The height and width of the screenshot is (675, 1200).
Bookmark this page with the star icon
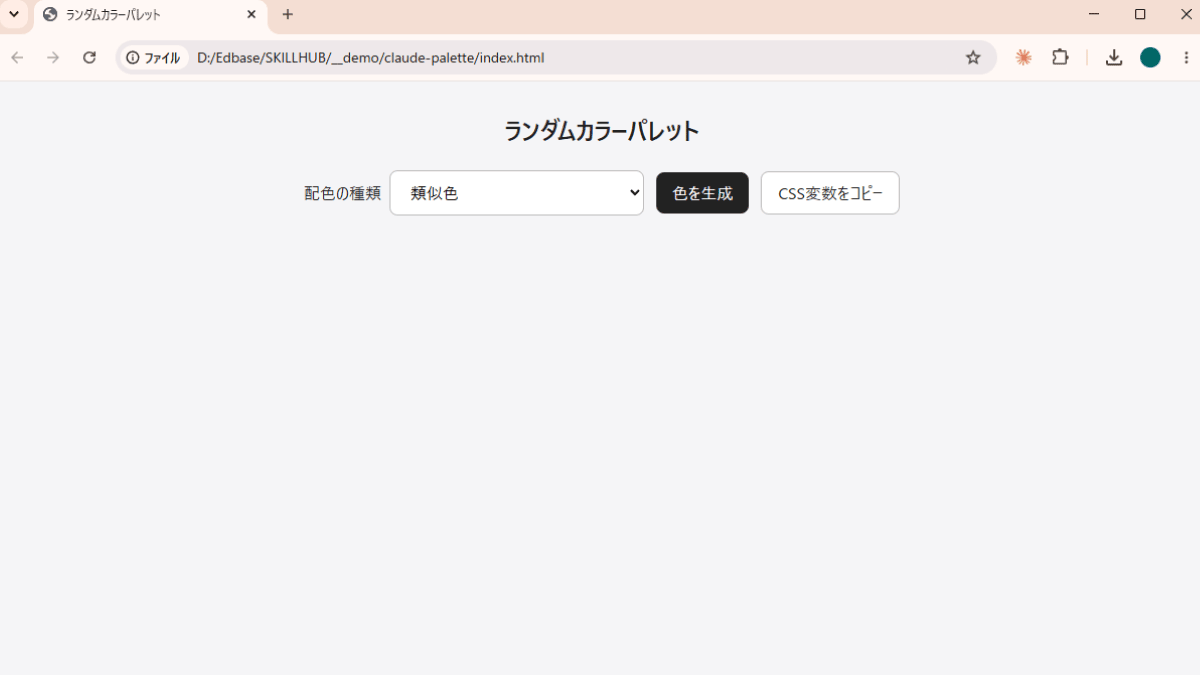[973, 58]
